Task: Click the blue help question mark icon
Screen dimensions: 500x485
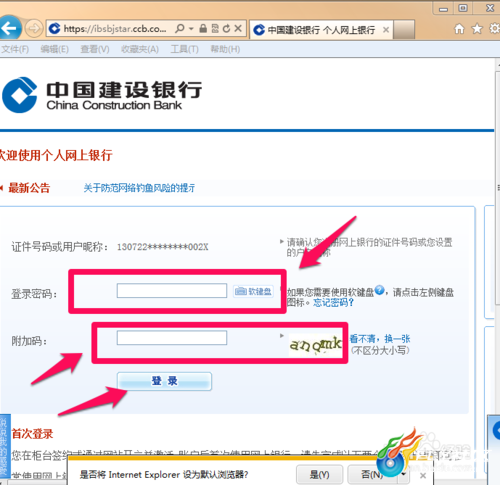Action: 379,290
